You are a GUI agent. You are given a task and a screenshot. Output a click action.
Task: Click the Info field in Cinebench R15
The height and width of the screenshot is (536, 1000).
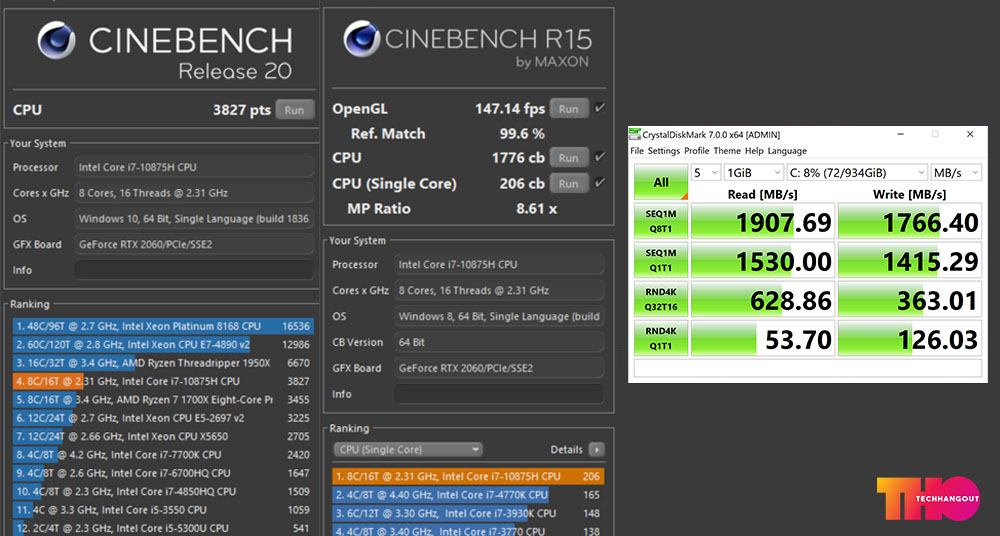(499, 394)
